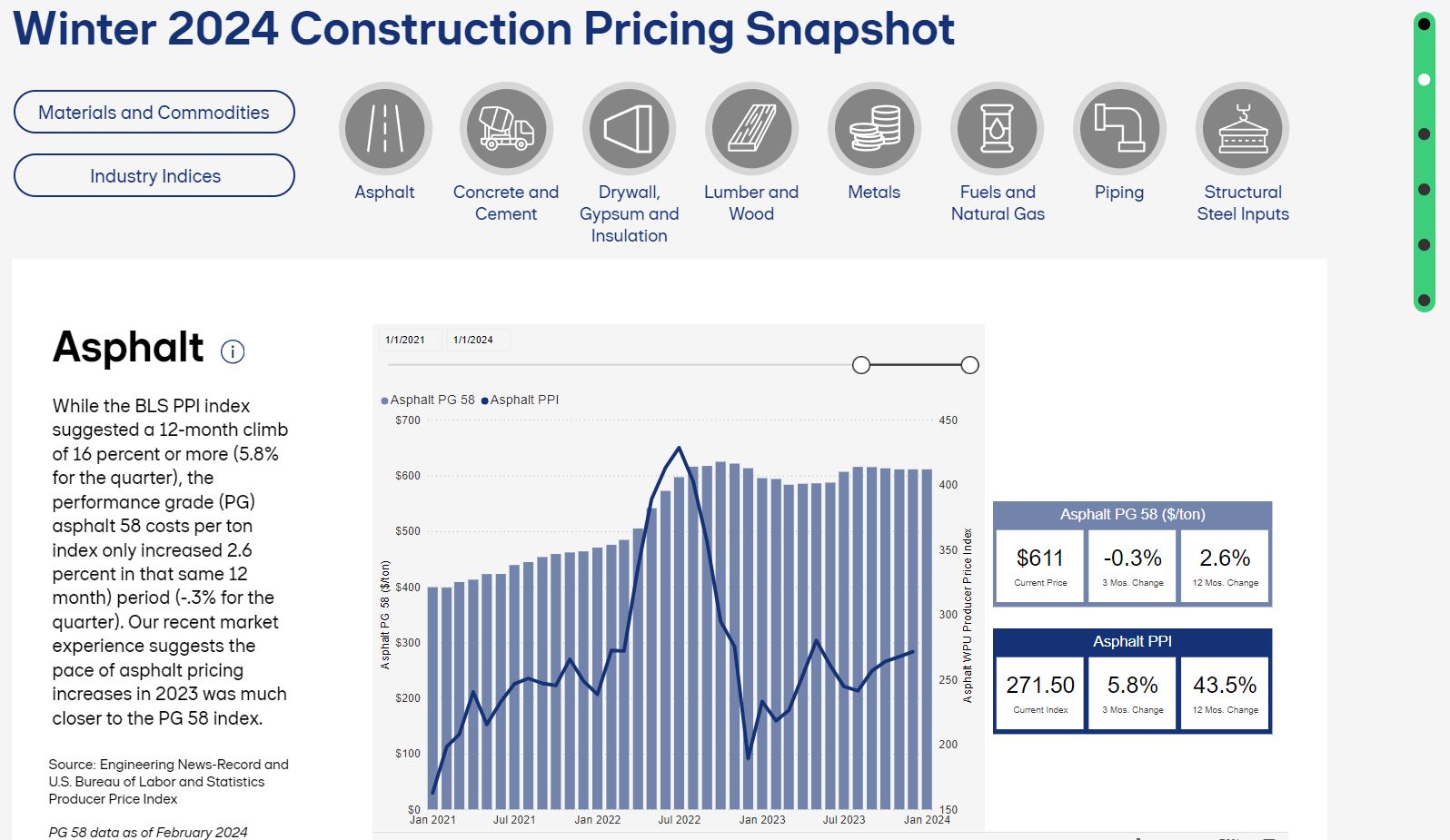Select the Asphalt category icon

(384, 128)
